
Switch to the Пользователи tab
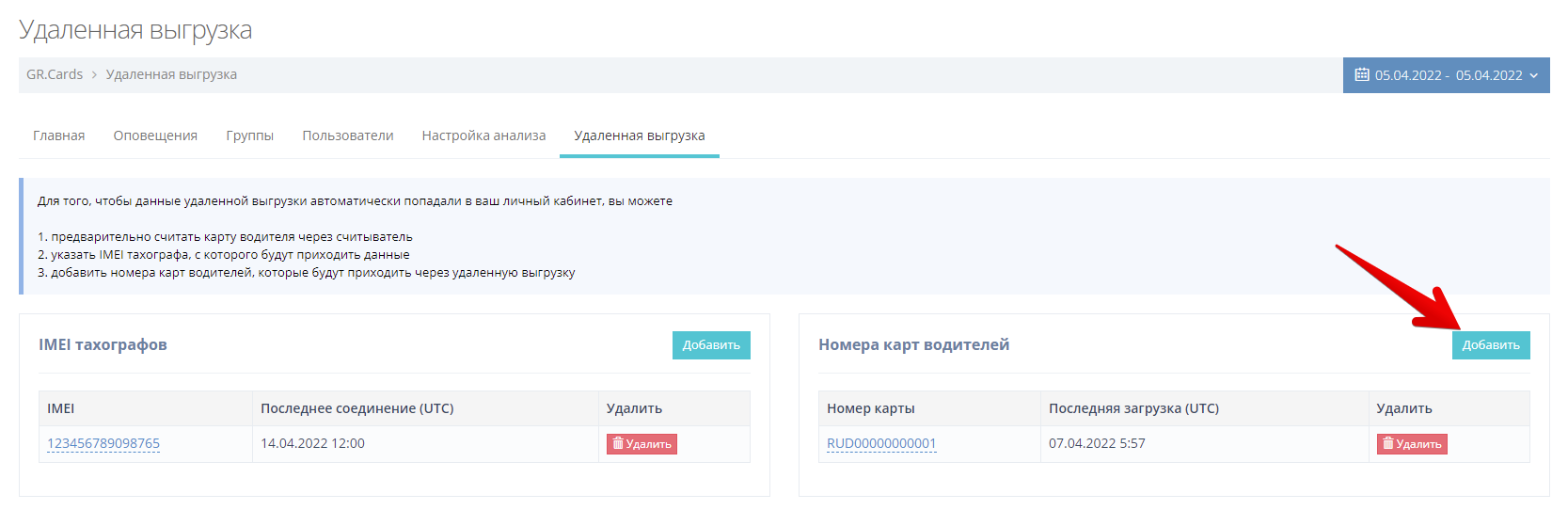point(347,135)
